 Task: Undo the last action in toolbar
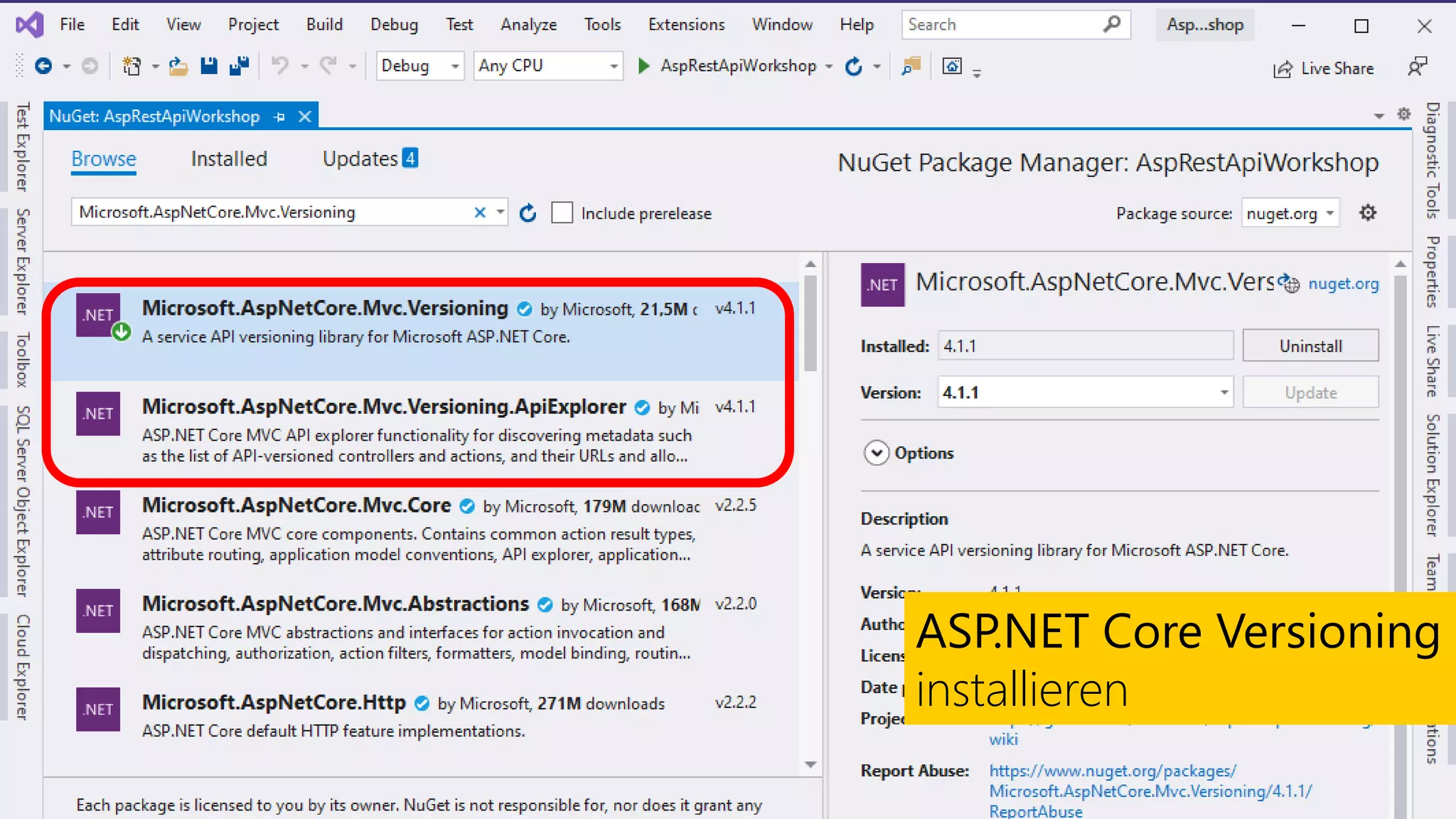[280, 66]
